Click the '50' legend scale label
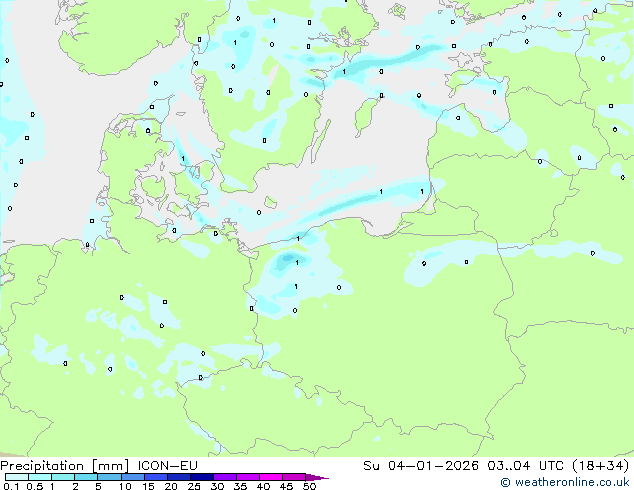The height and width of the screenshot is (490, 634). (x=310, y=486)
